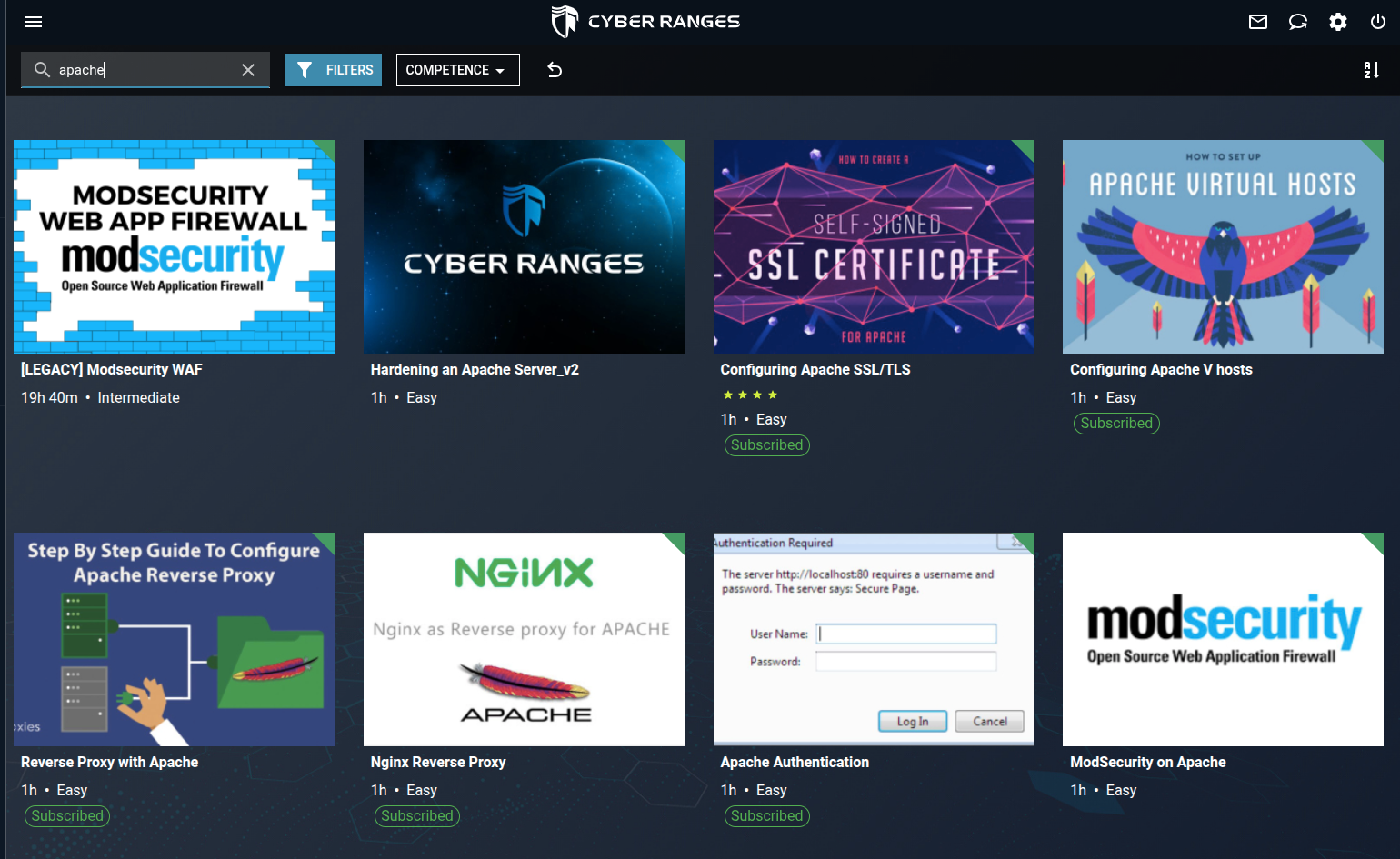Open the mail messages icon

(x=1258, y=22)
